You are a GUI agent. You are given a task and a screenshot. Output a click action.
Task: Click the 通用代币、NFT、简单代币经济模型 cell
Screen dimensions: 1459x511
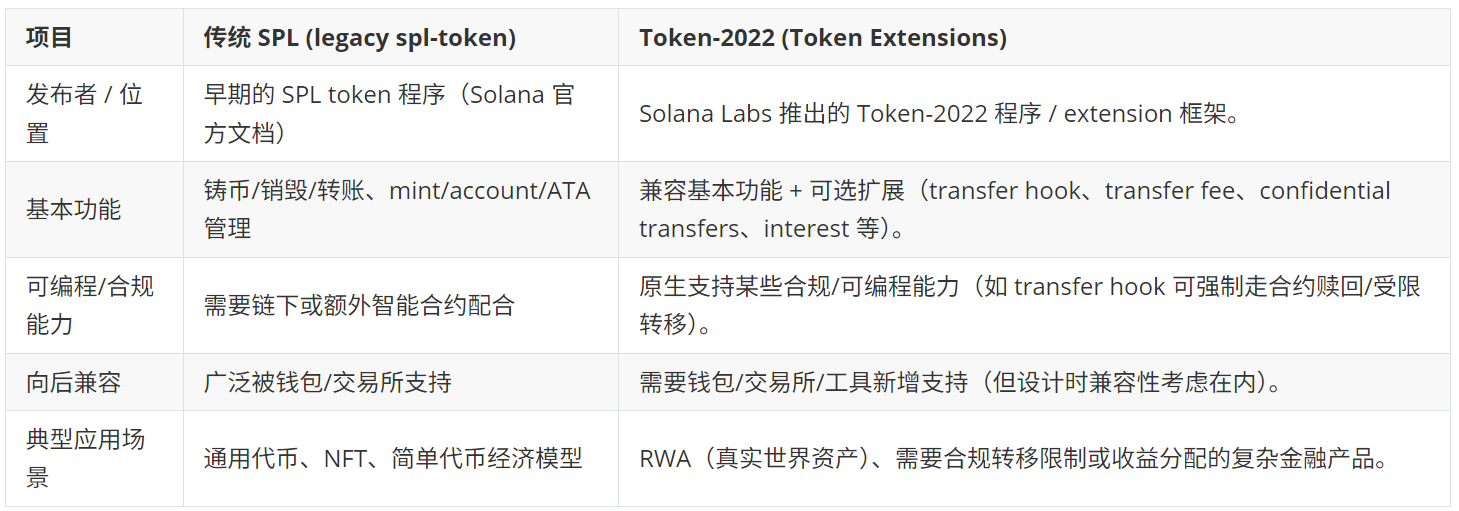(393, 459)
